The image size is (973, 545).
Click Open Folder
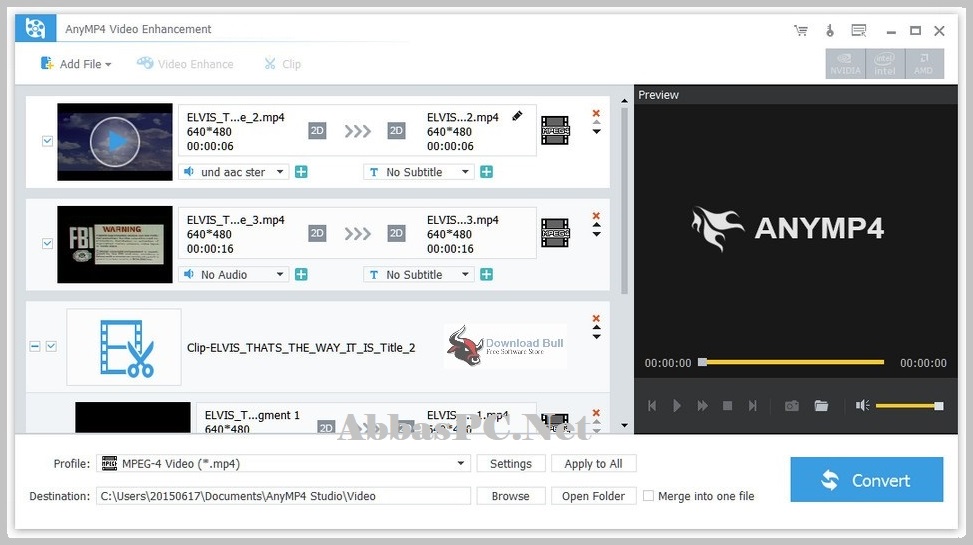click(593, 496)
